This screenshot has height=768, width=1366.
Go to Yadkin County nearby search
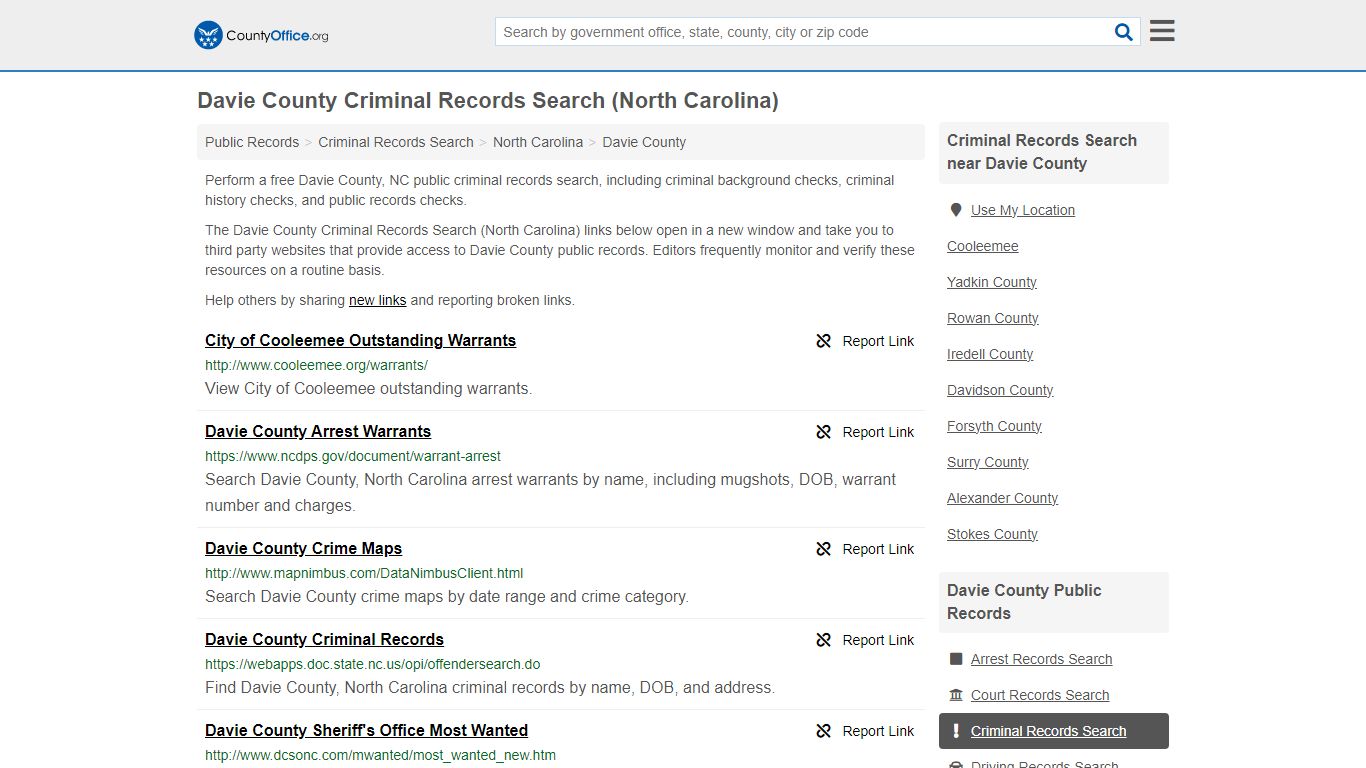992,282
